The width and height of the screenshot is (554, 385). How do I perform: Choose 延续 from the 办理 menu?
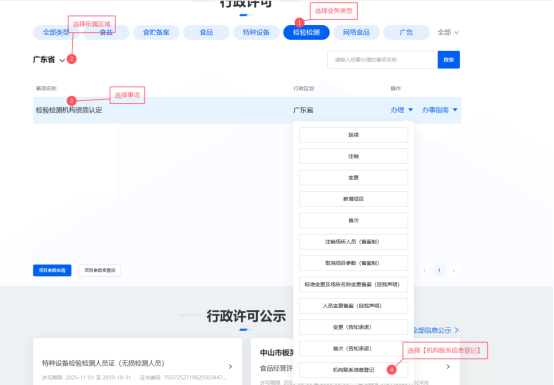coord(353,135)
